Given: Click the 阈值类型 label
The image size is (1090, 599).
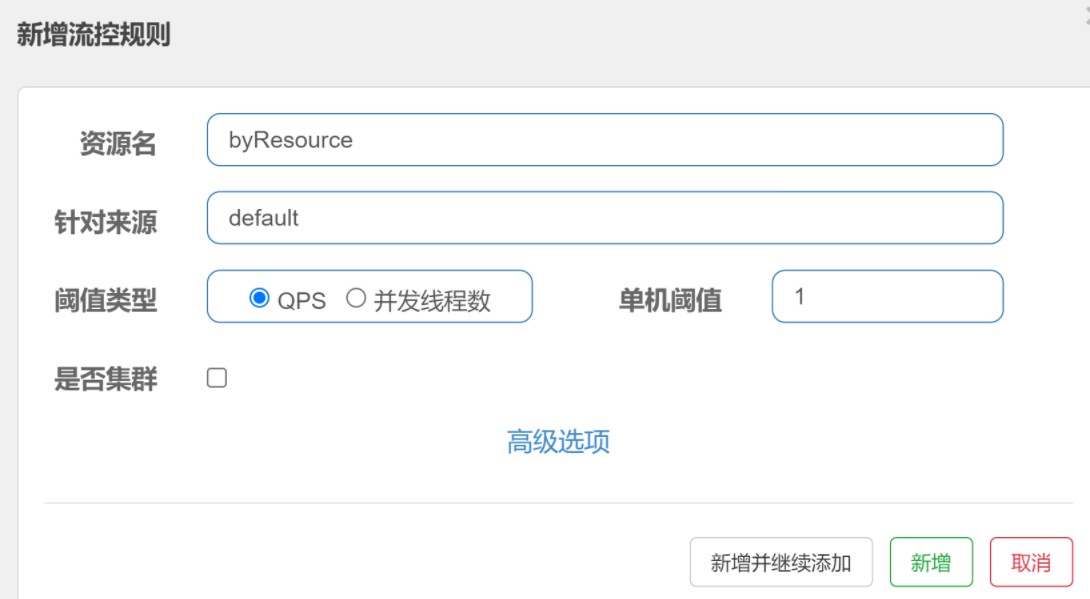Looking at the screenshot, I should (106, 301).
